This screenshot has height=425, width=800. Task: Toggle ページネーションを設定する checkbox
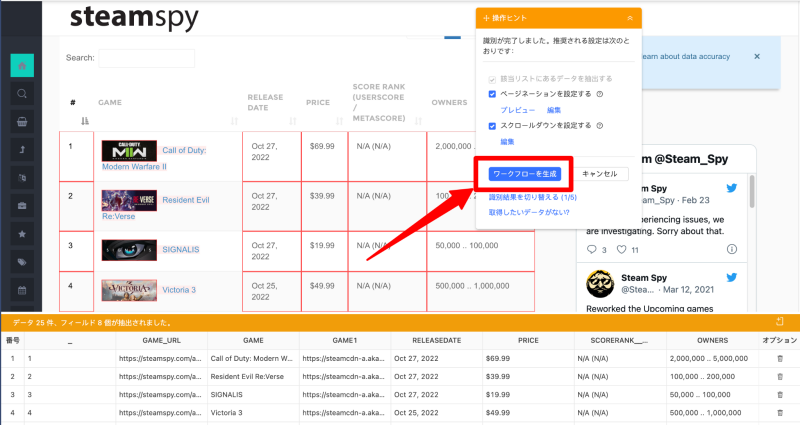492,94
